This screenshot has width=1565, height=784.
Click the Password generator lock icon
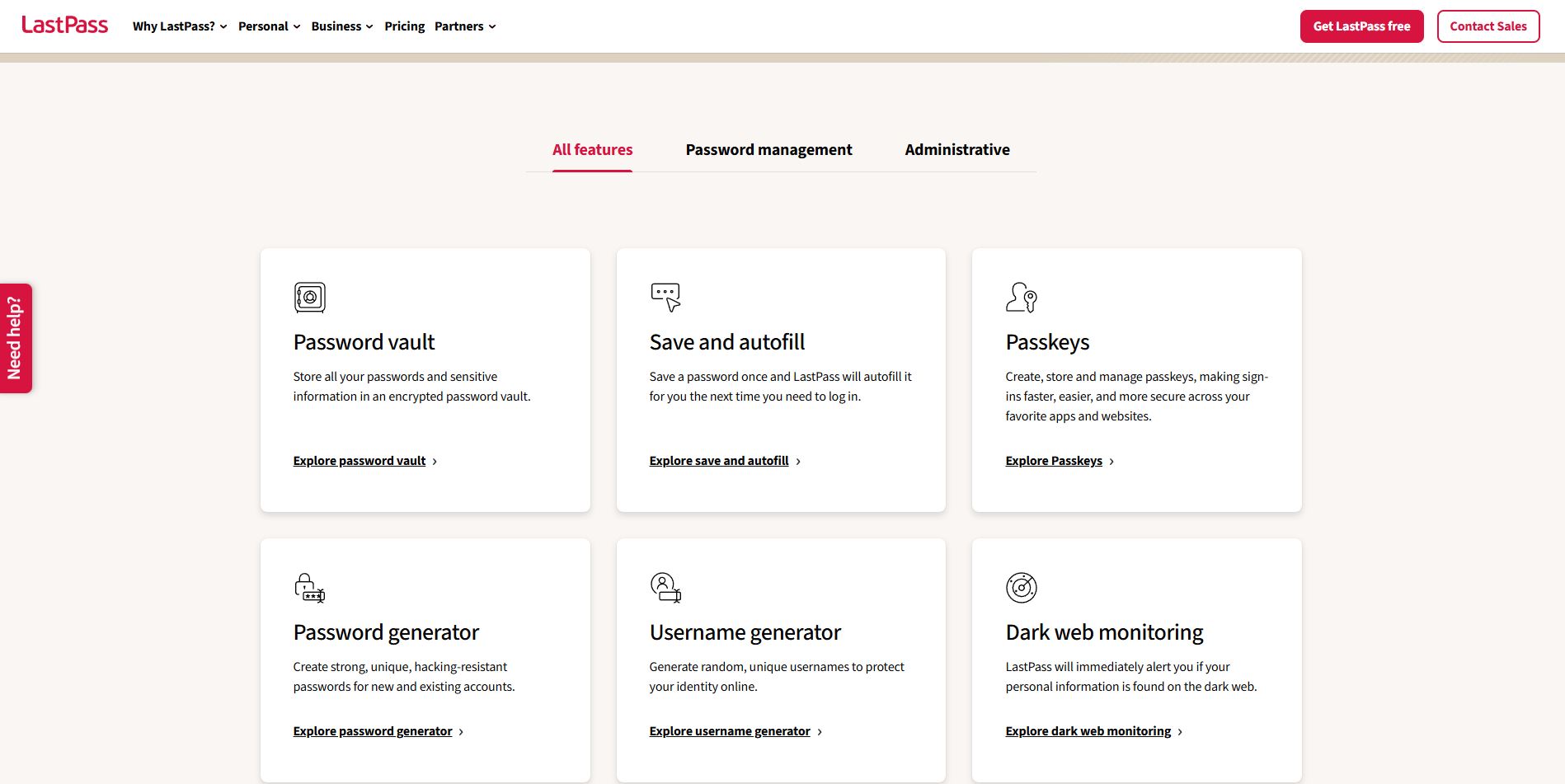tap(310, 588)
